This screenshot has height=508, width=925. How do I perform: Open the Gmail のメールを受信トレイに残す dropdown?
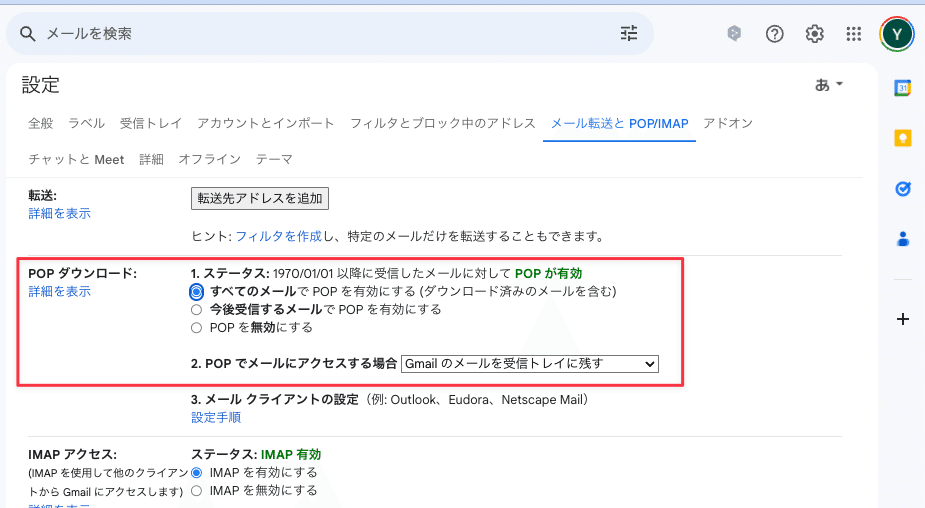click(529, 364)
